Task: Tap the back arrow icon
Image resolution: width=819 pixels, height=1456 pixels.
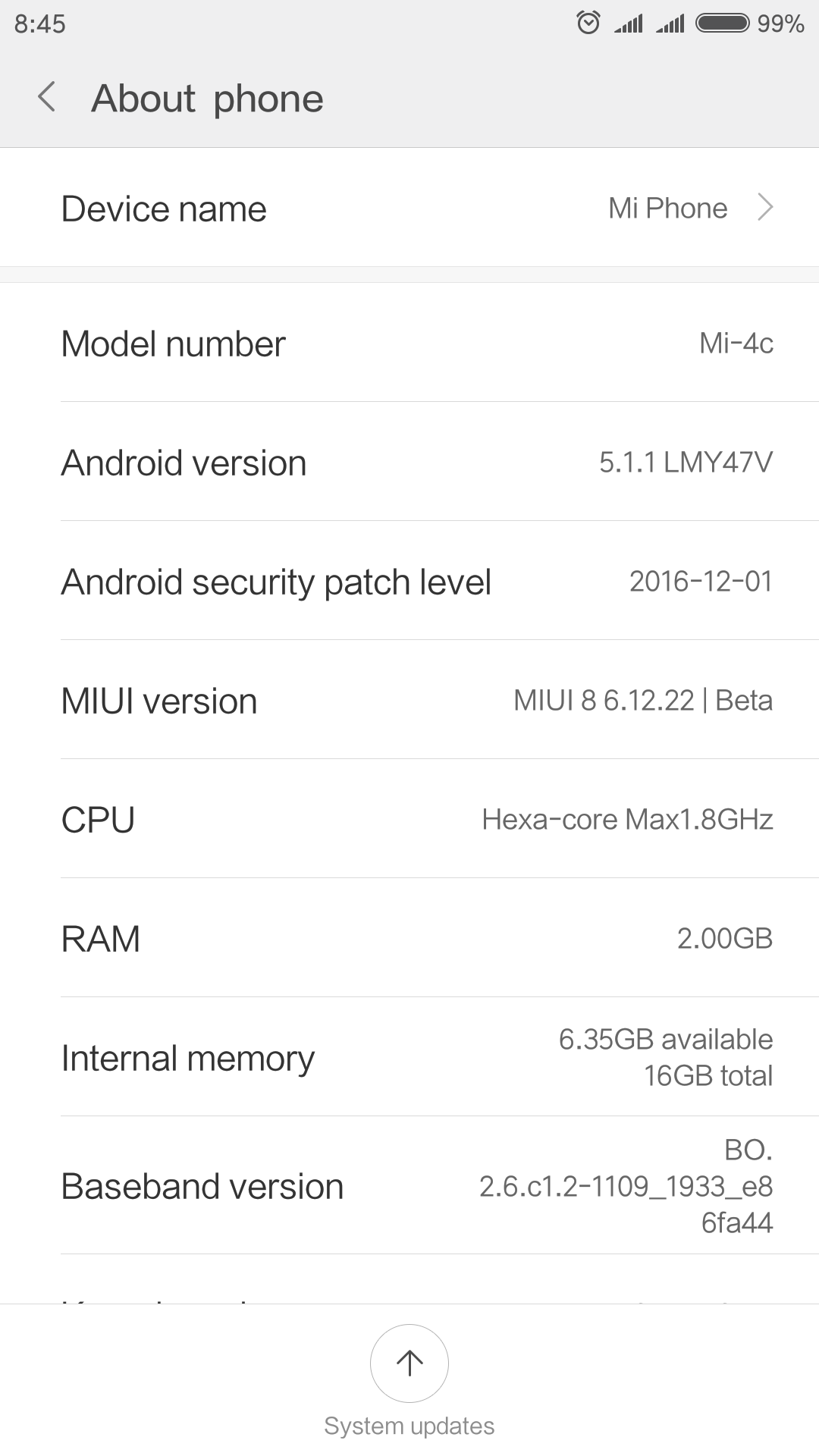Action: click(47, 97)
